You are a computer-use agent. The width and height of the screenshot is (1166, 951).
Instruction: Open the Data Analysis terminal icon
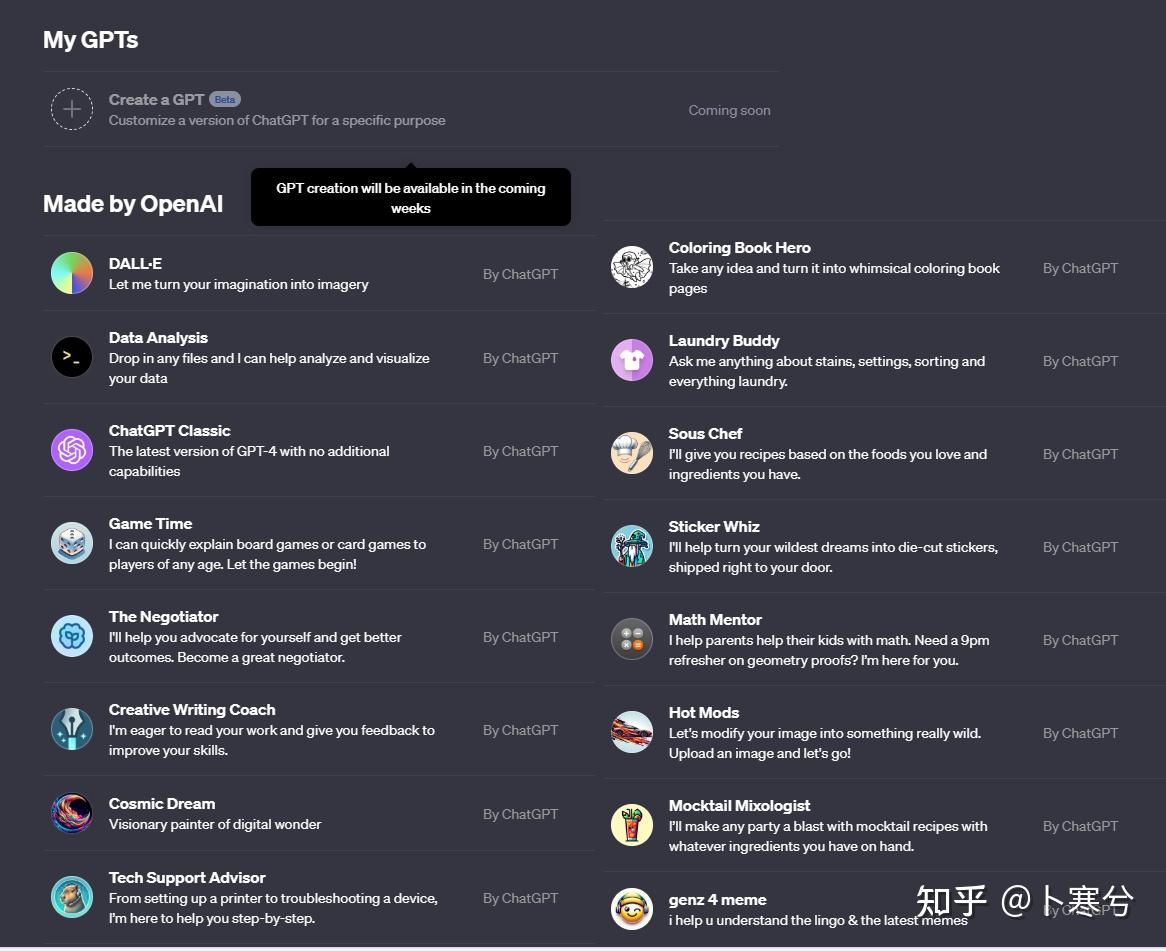pos(72,357)
